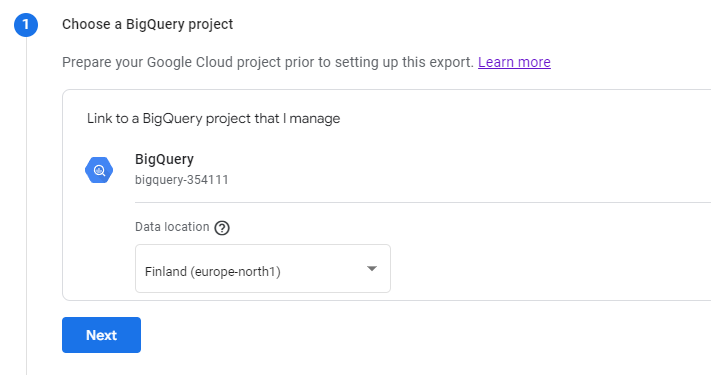
Task: Open the Data location help question mark
Action: [x=222, y=228]
